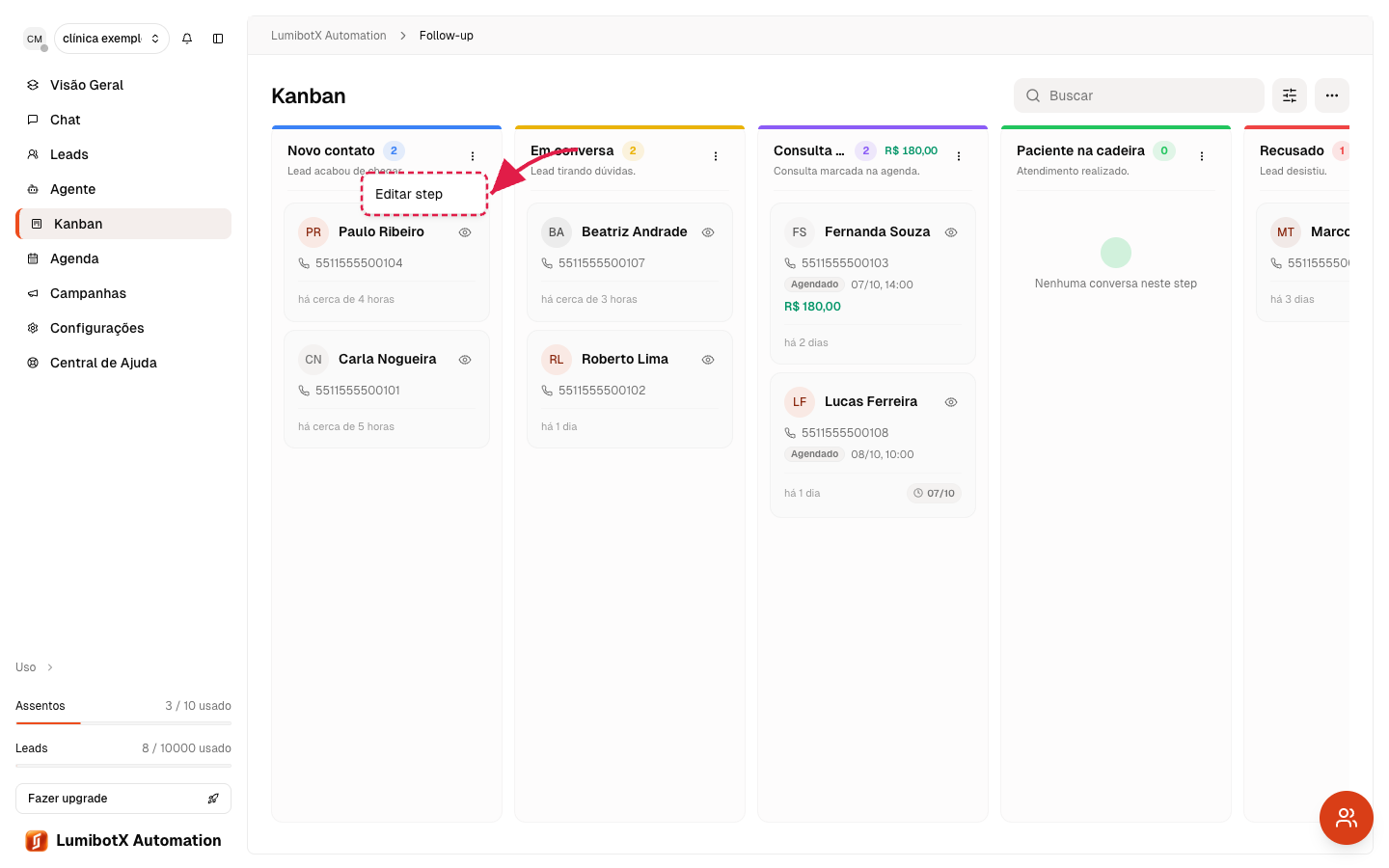Viewport: 1389px width, 868px height.
Task: Go to Visão Geral in sidebar
Action: [x=123, y=85]
